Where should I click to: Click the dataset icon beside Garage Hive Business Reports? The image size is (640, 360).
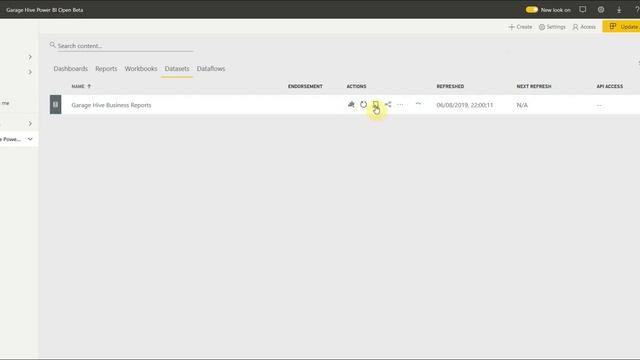point(56,104)
